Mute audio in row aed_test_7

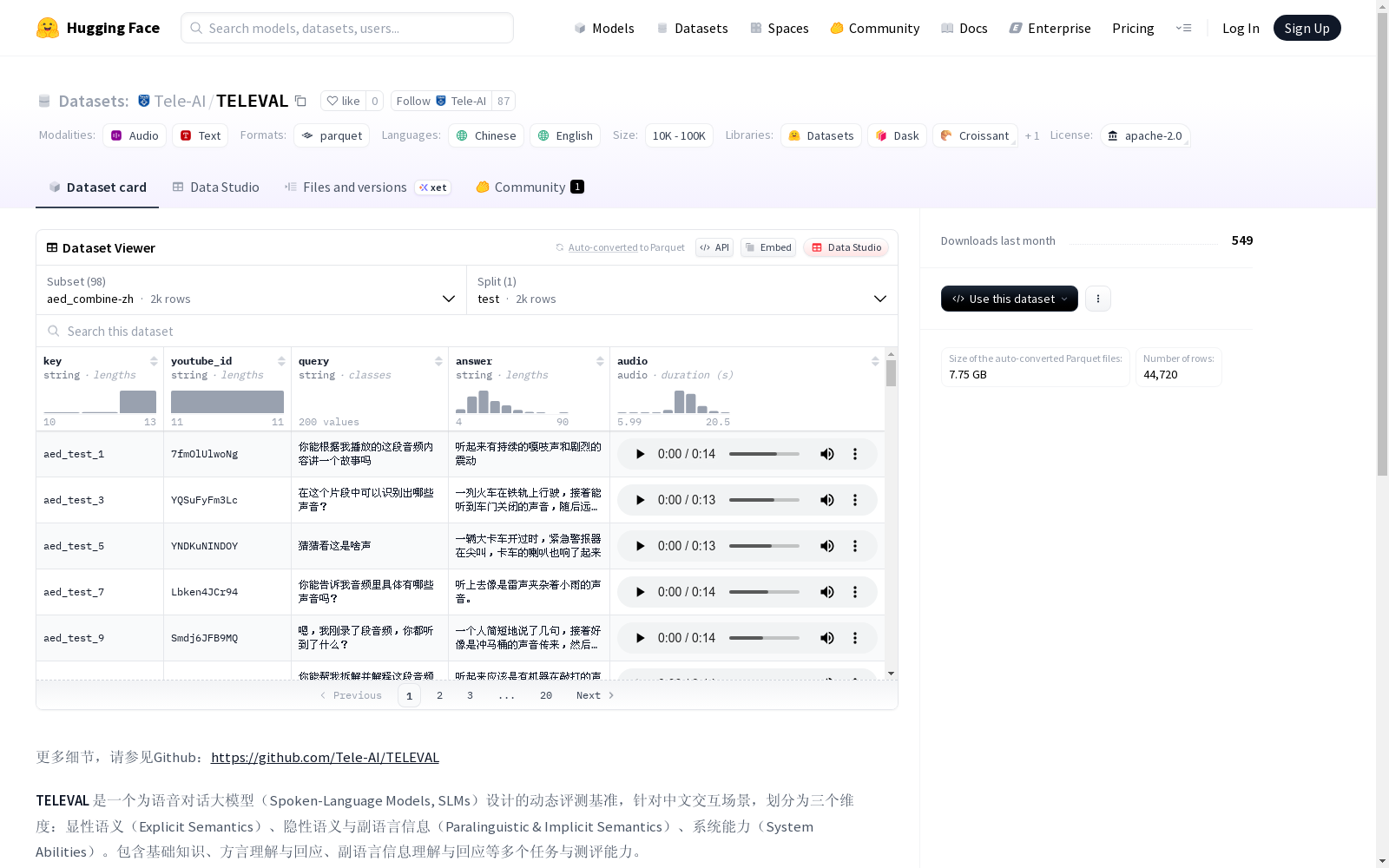(x=827, y=592)
